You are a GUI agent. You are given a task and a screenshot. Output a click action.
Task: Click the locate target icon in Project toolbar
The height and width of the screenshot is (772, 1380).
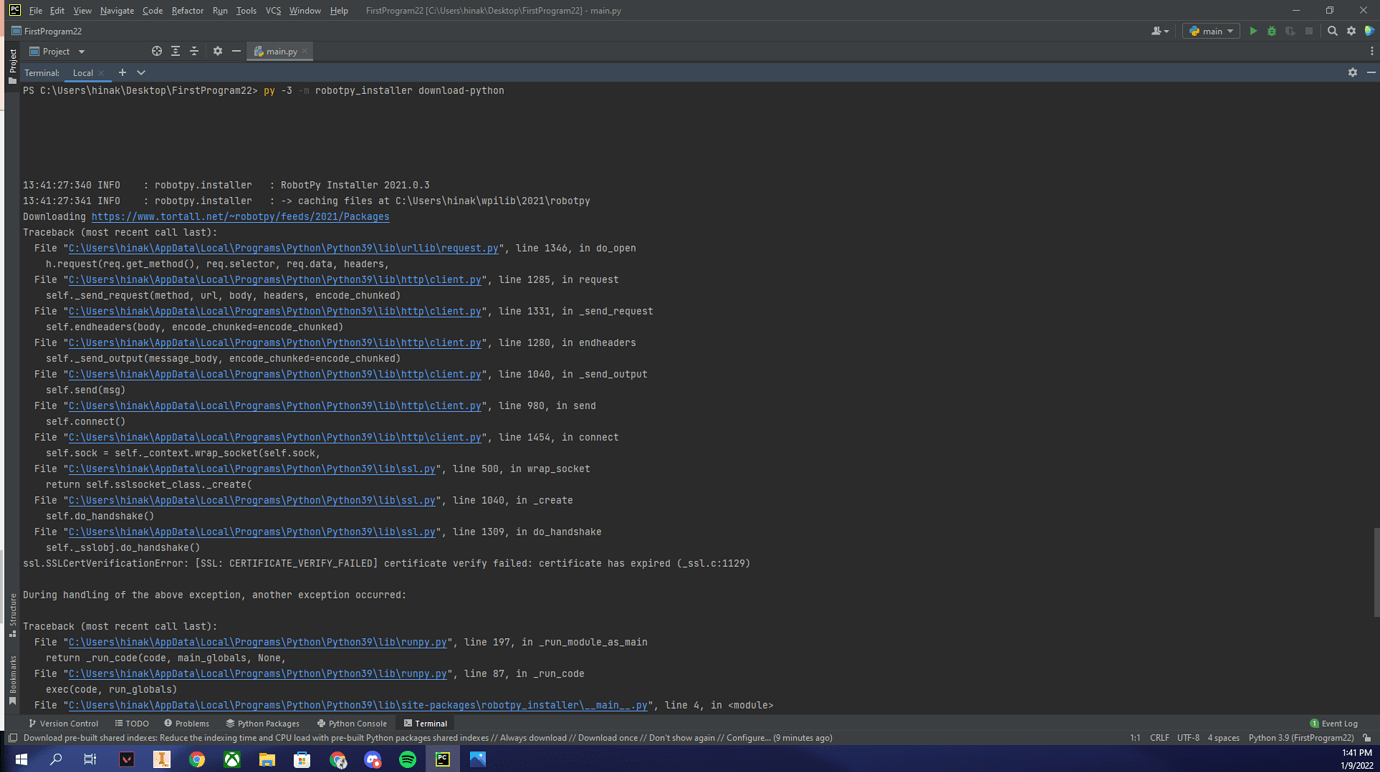tap(156, 51)
